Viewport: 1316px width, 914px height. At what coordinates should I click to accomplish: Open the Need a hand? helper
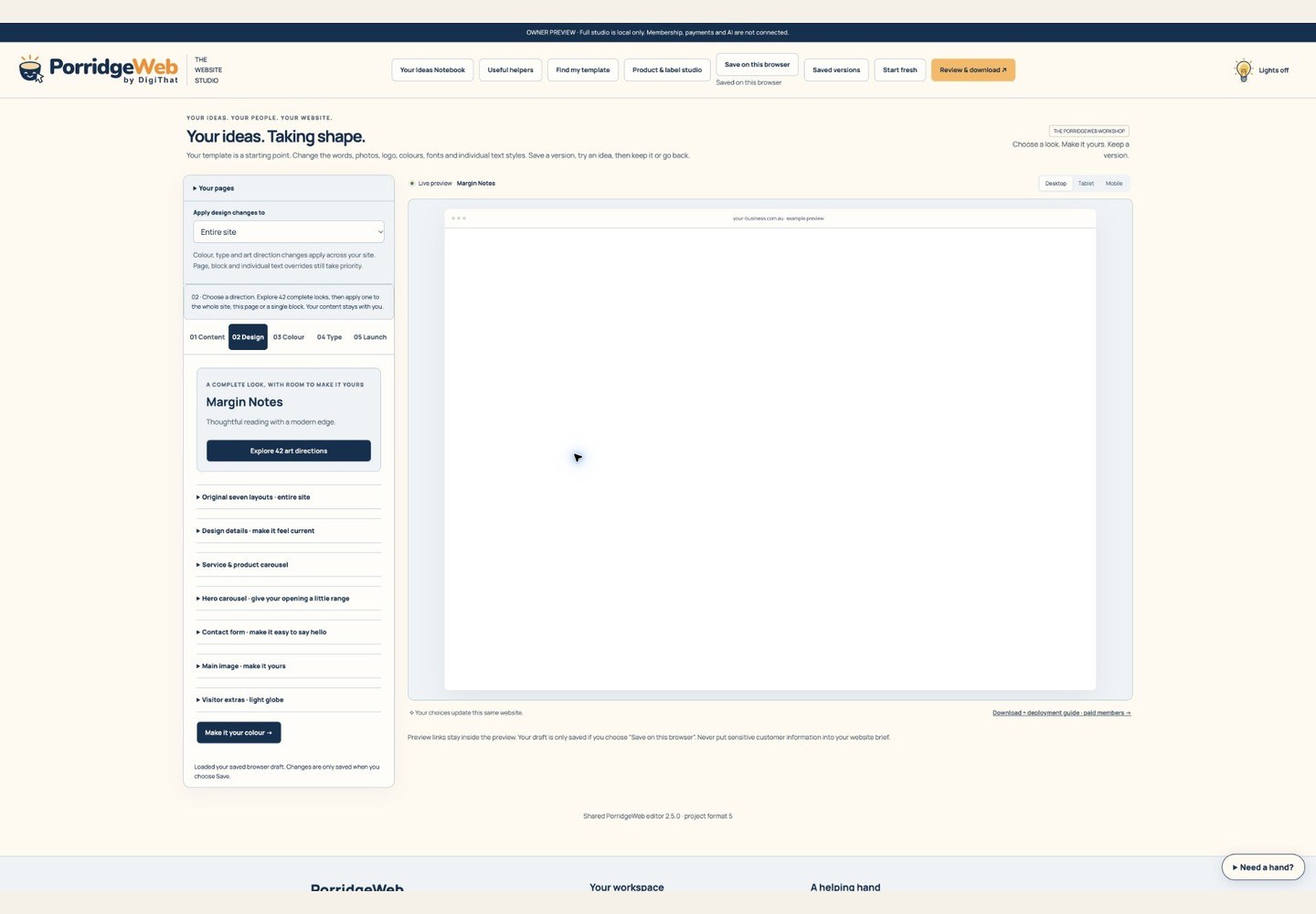coord(1263,867)
